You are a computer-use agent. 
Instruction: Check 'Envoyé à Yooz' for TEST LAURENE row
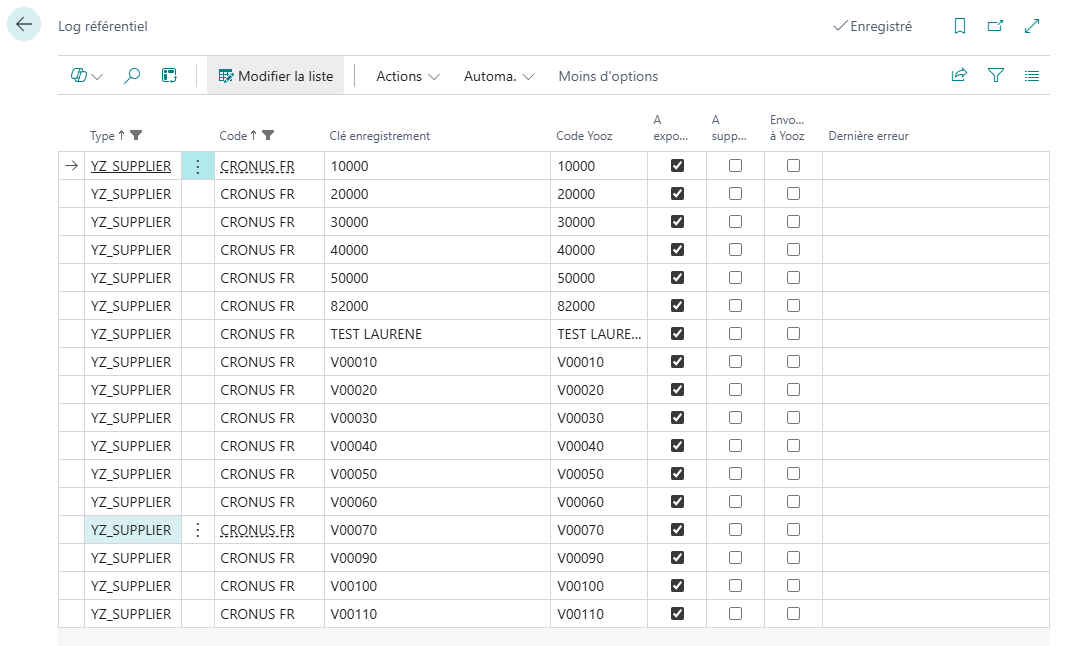click(794, 334)
